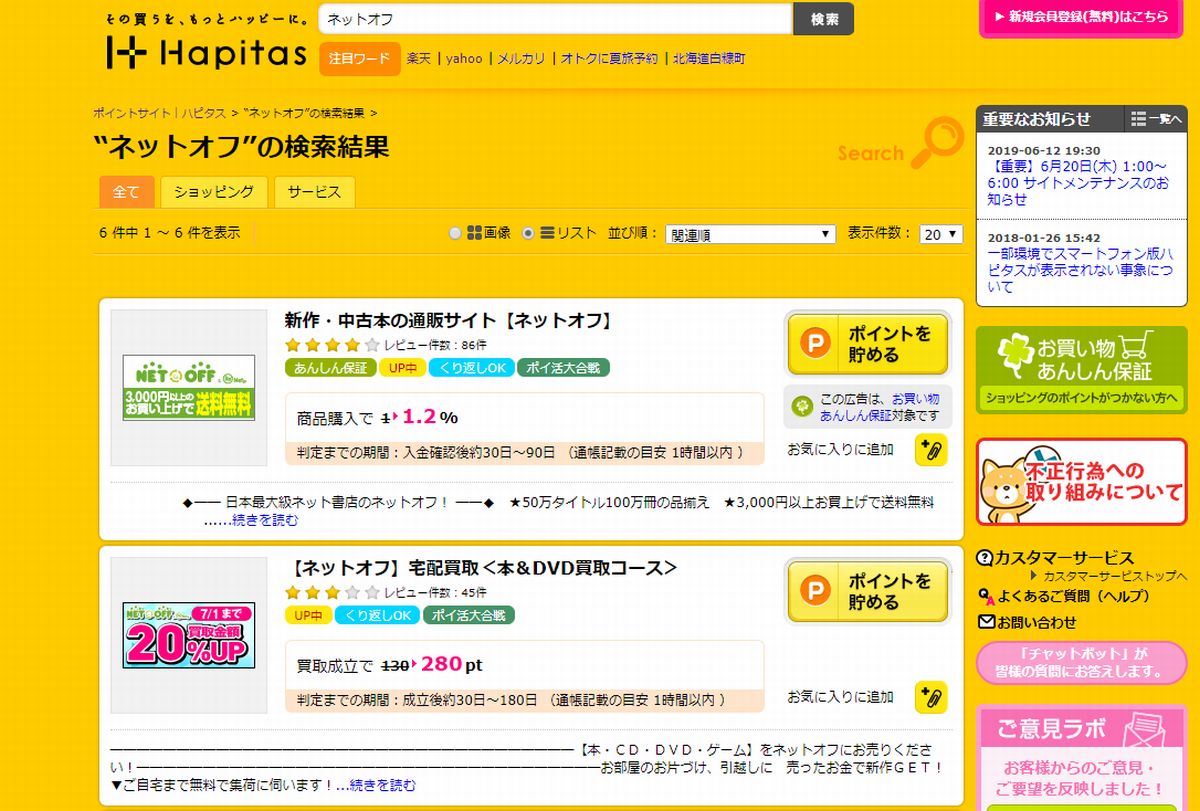Select the リスト view radio button
1200x811 pixels.
[528, 233]
